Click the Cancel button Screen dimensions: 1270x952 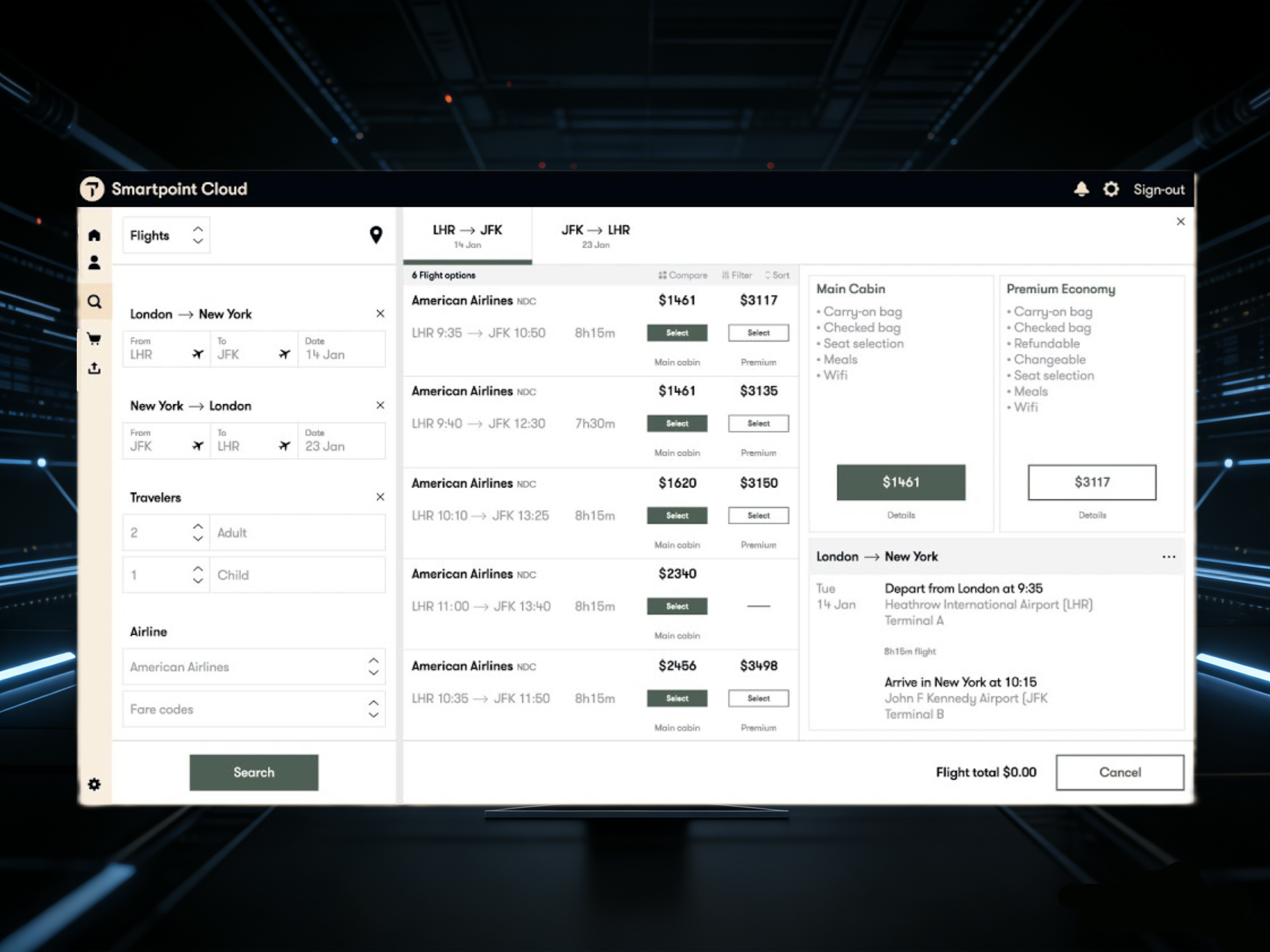pyautogui.click(x=1119, y=772)
